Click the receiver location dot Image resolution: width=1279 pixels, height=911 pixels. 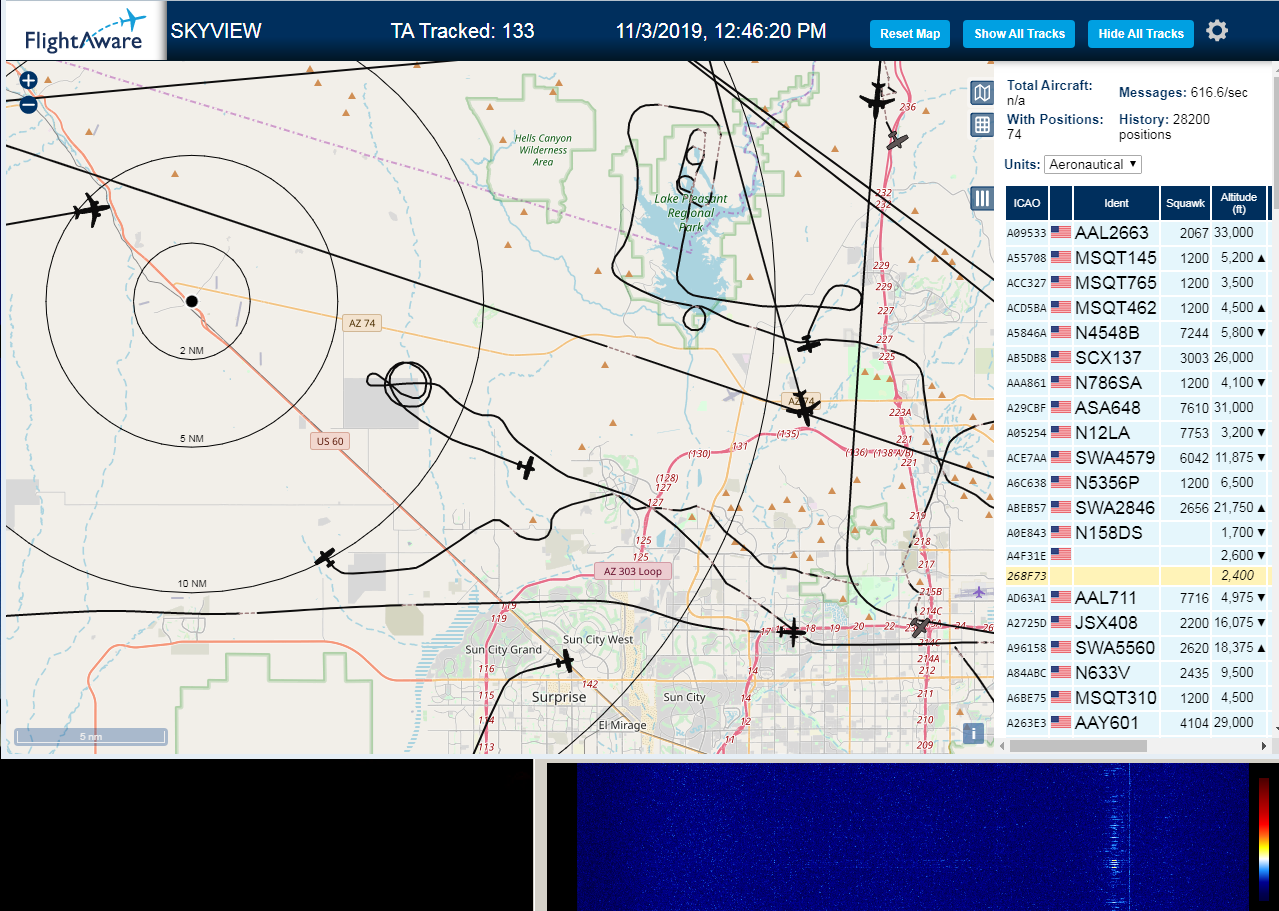point(192,301)
